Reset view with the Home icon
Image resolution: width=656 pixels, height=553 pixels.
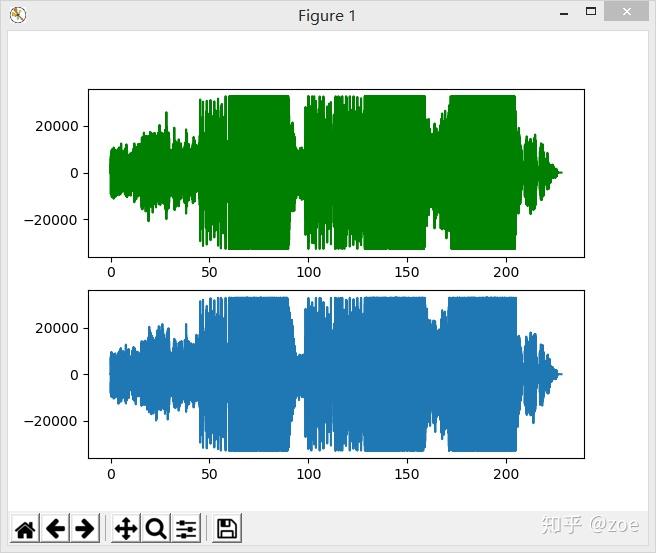coord(25,529)
